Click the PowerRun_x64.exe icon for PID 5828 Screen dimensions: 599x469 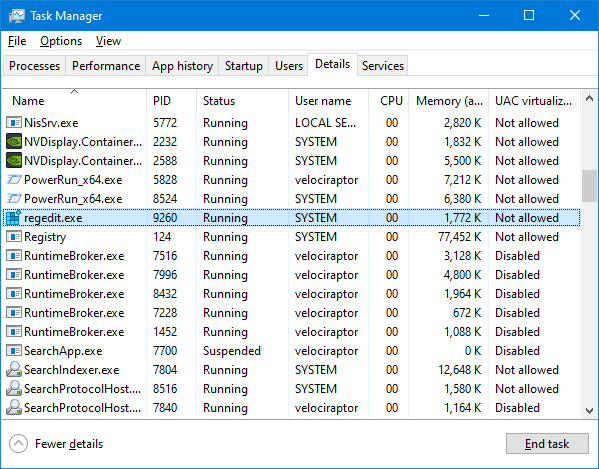(14, 180)
